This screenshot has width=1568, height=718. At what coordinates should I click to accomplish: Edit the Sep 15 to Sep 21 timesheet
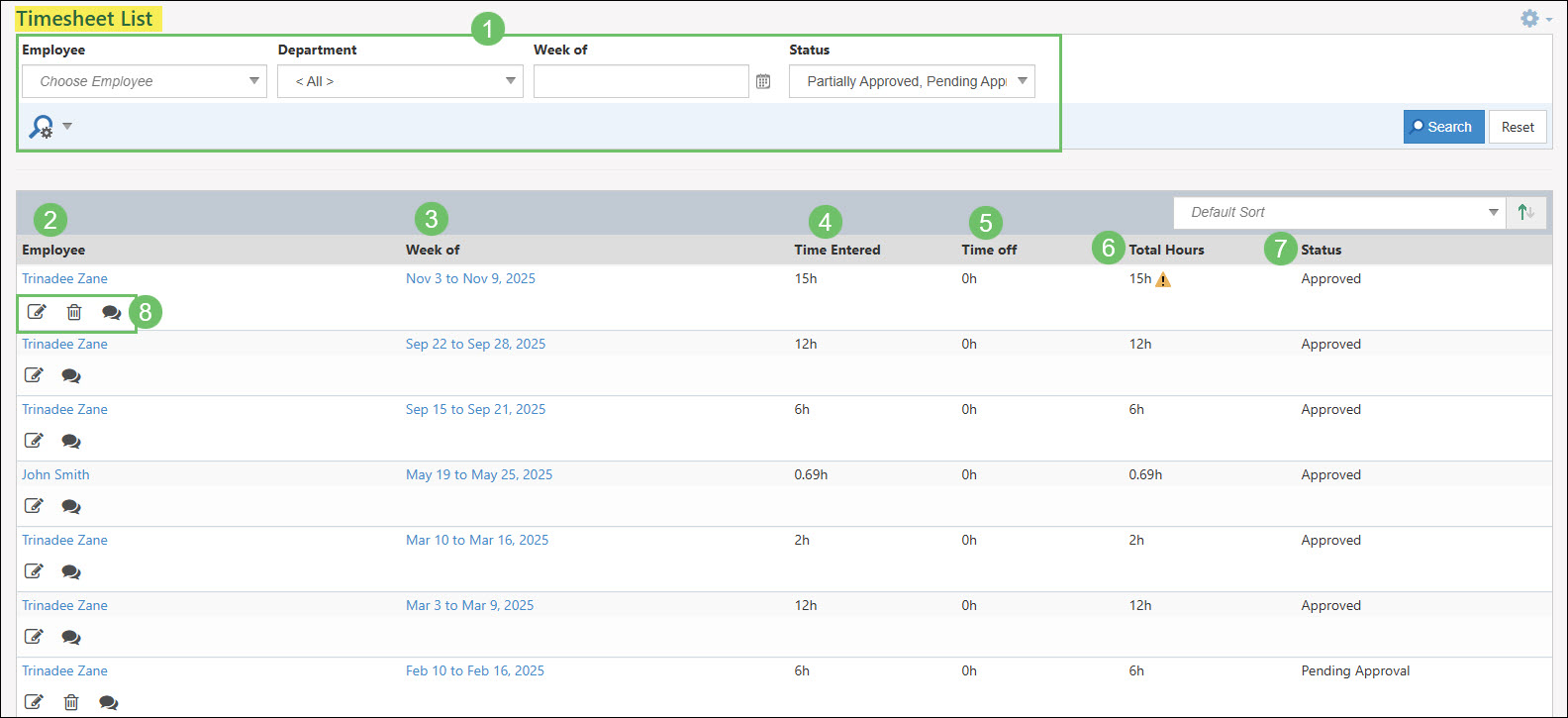tap(34, 441)
